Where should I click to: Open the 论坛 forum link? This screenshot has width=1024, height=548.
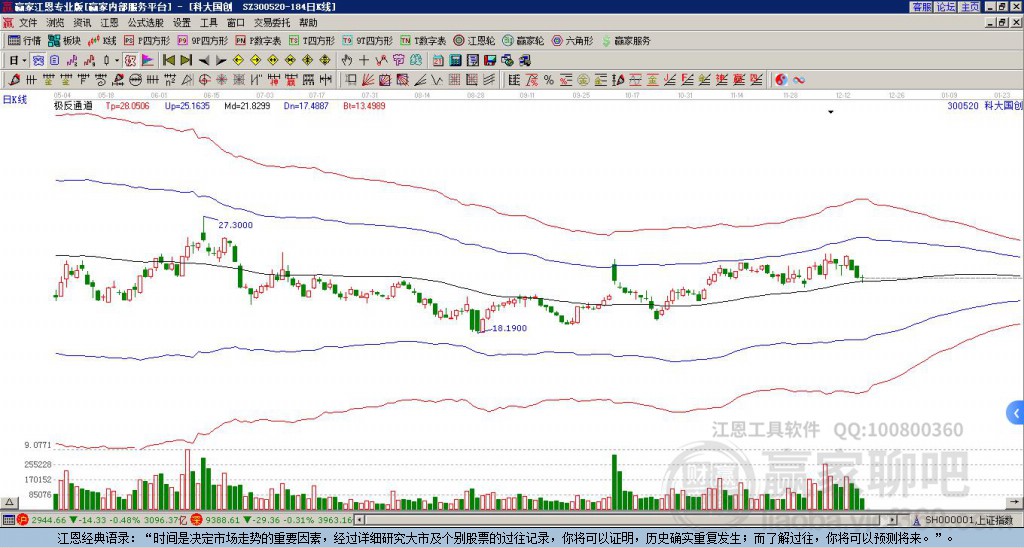click(x=946, y=7)
